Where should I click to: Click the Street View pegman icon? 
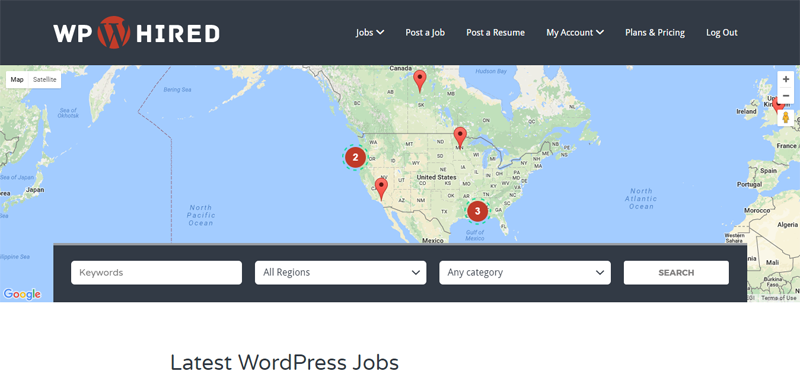786,118
